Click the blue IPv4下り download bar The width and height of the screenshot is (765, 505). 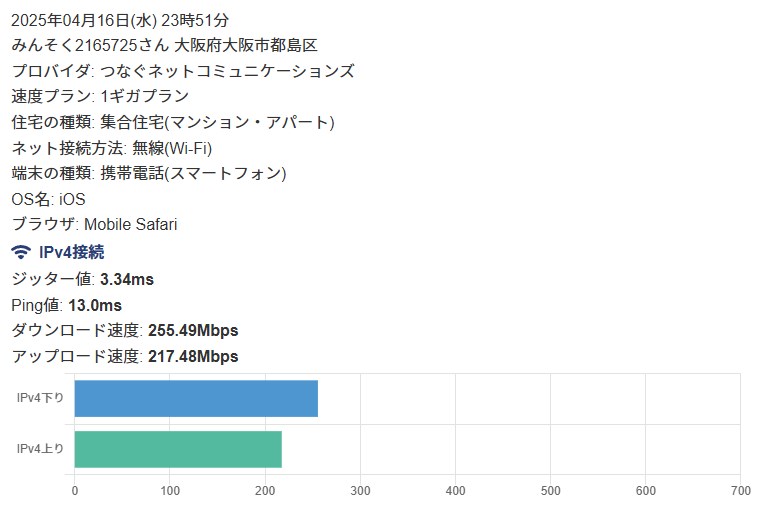tap(196, 398)
